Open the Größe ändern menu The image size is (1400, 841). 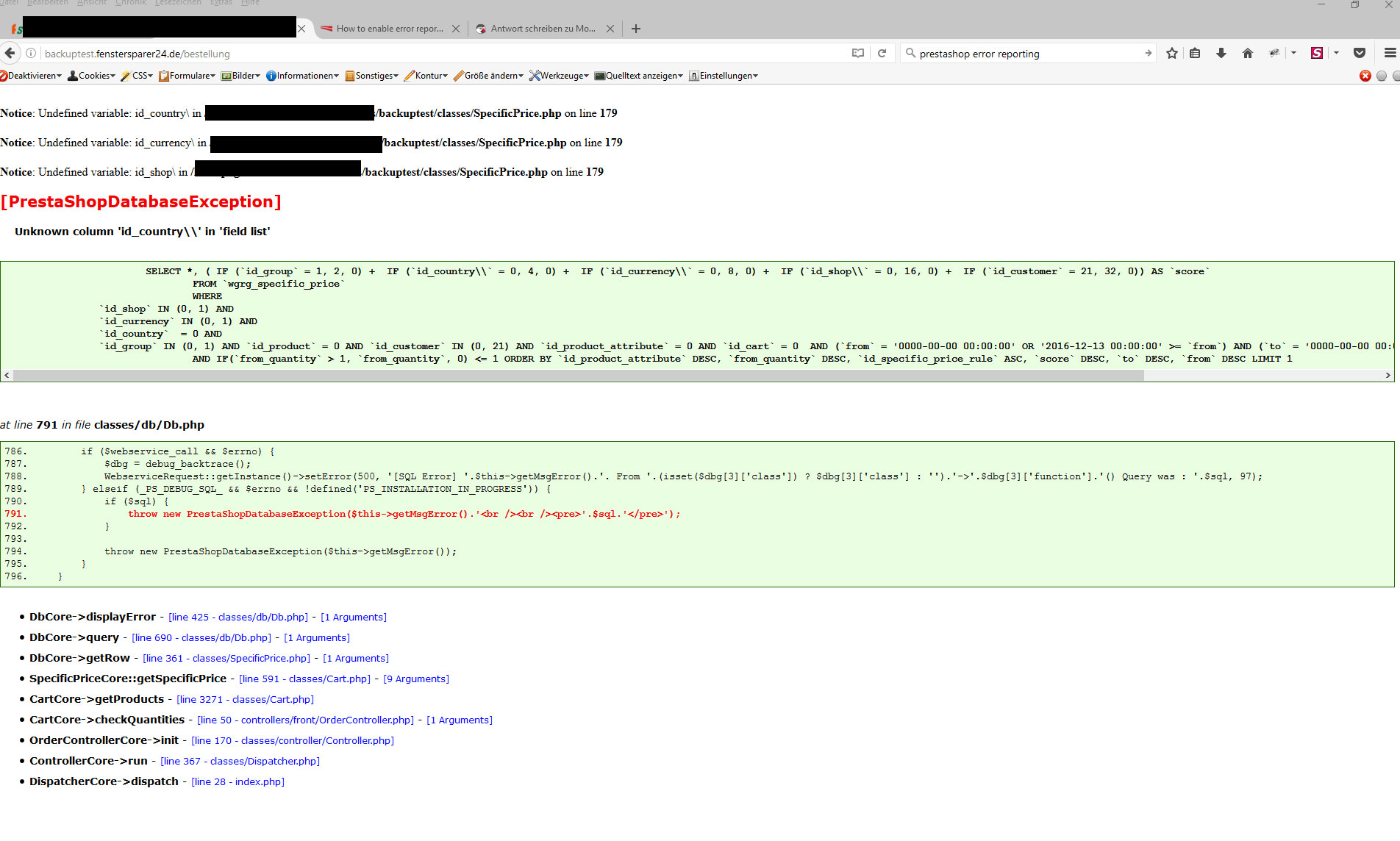click(488, 76)
